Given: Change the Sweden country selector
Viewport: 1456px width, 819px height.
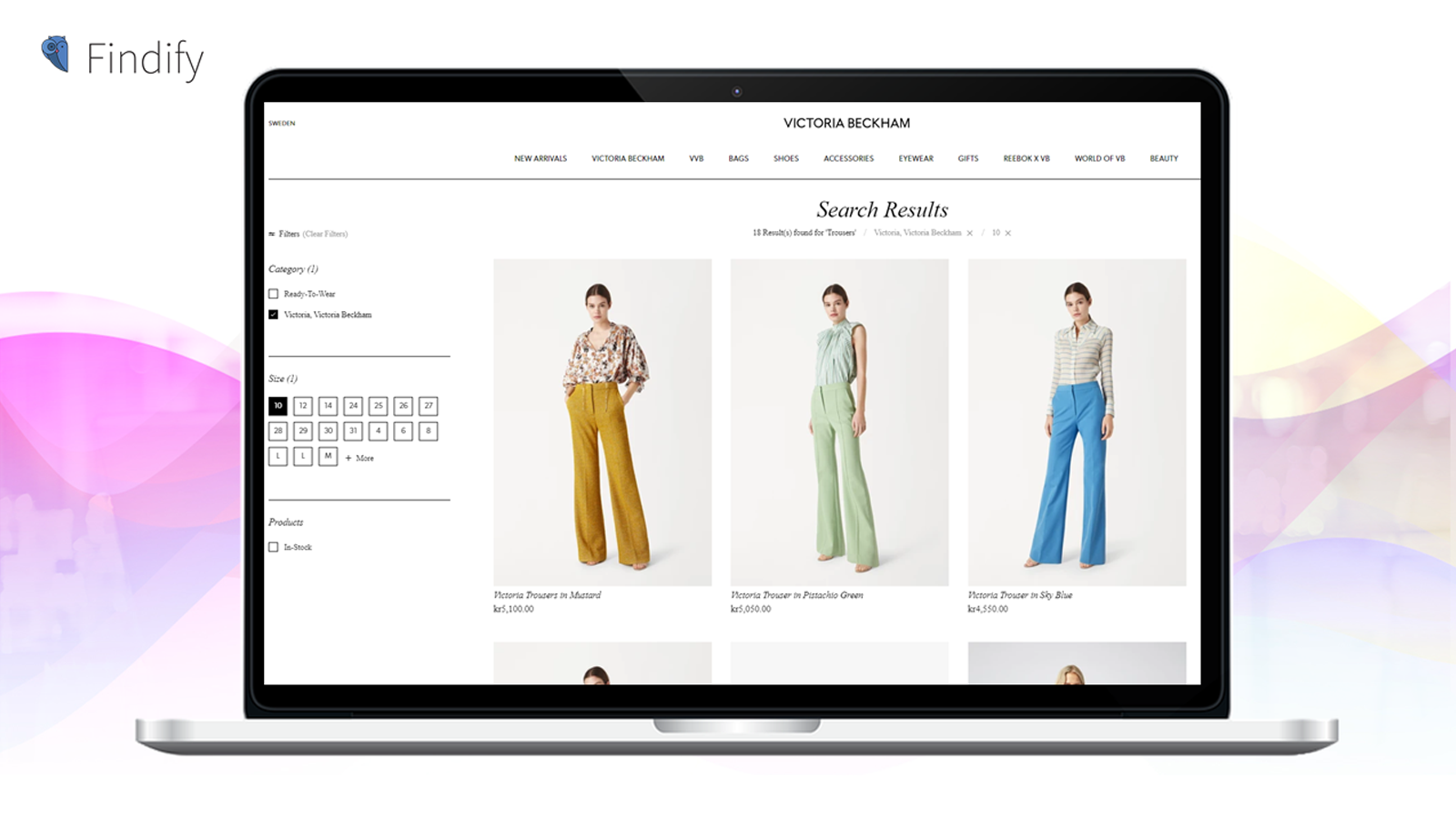Looking at the screenshot, I should point(282,123).
